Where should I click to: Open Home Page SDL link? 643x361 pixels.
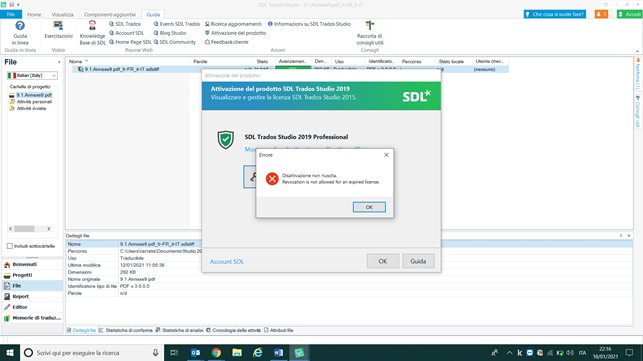tap(130, 42)
